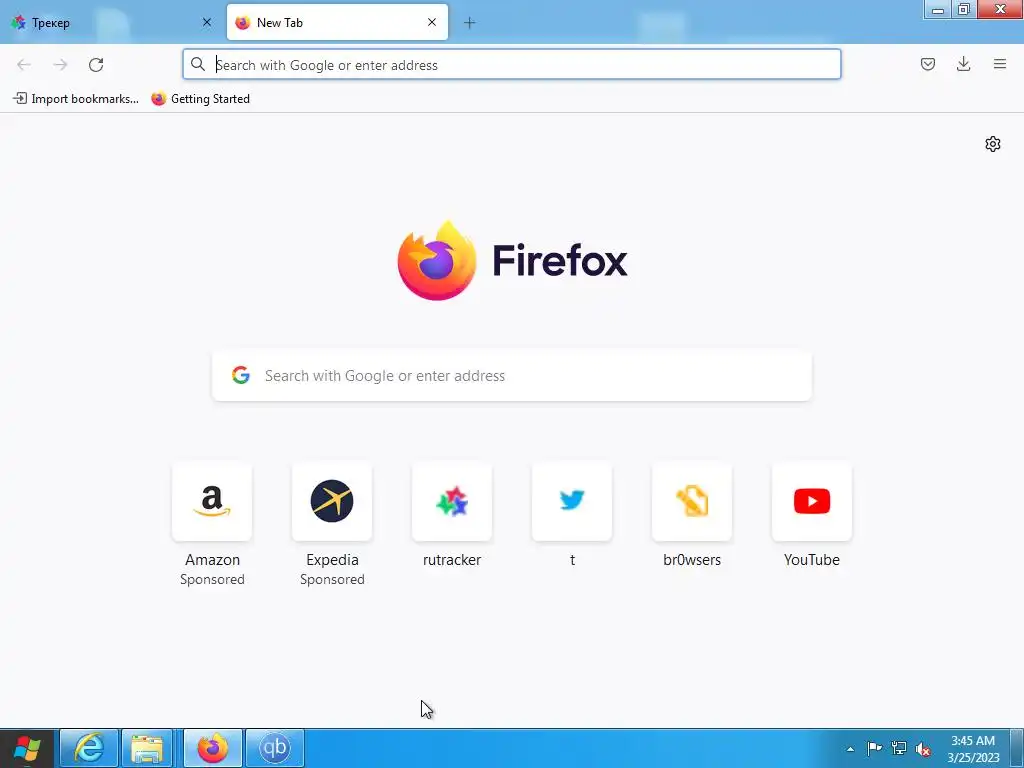Switch to qBittorrent in taskbar

point(274,748)
